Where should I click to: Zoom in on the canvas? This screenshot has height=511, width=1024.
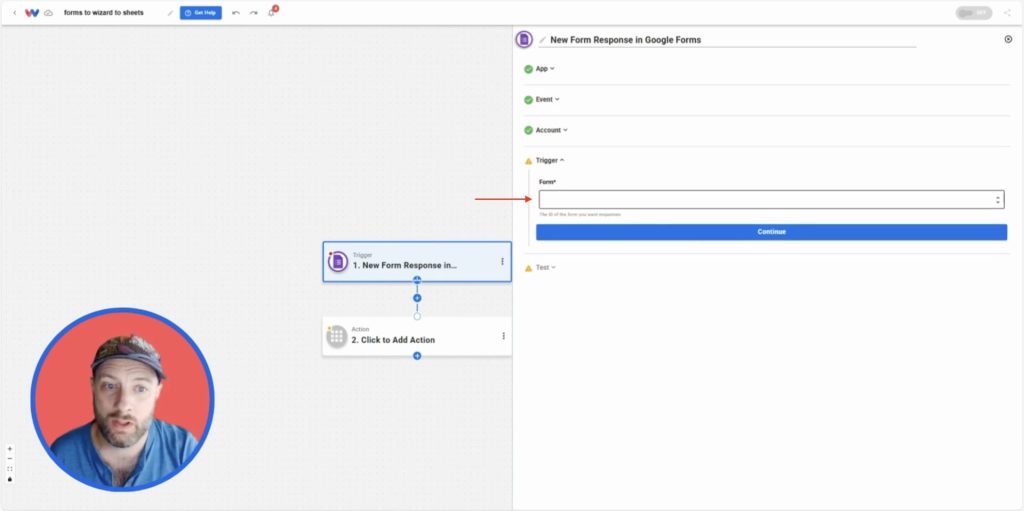[10, 449]
